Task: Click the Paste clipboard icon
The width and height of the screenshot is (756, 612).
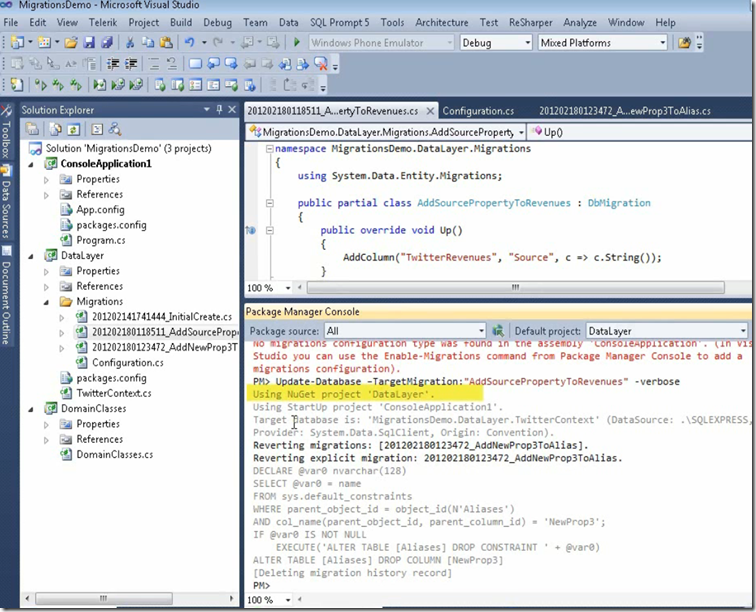Action: pos(166,42)
